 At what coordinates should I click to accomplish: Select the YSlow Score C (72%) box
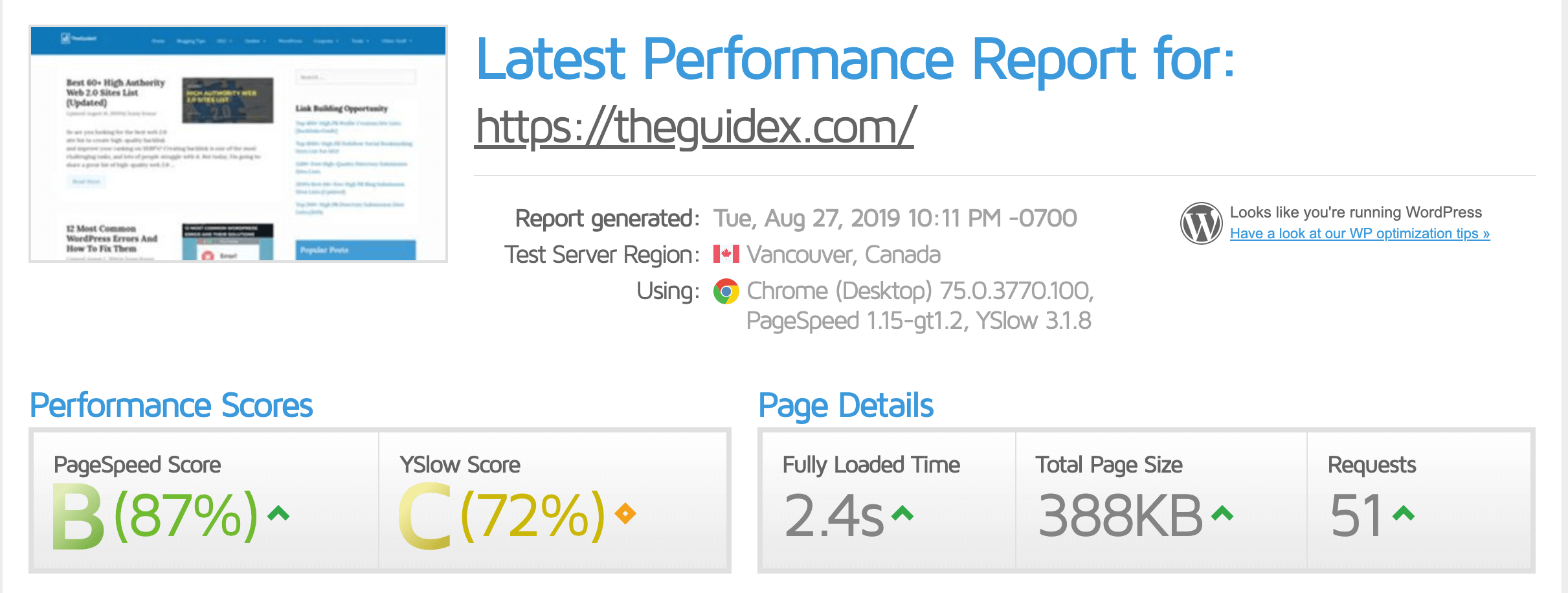(553, 501)
